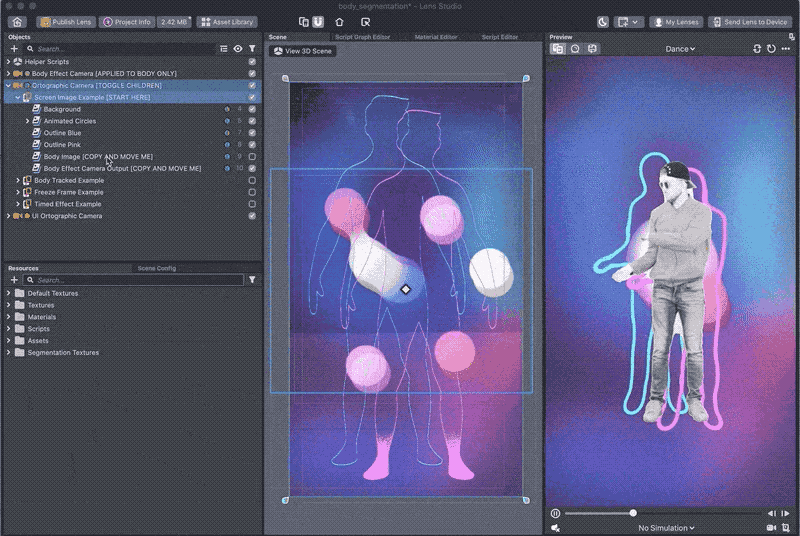Click the preview timeline slider handle
Viewport: 800px width, 536px height.
633,513
